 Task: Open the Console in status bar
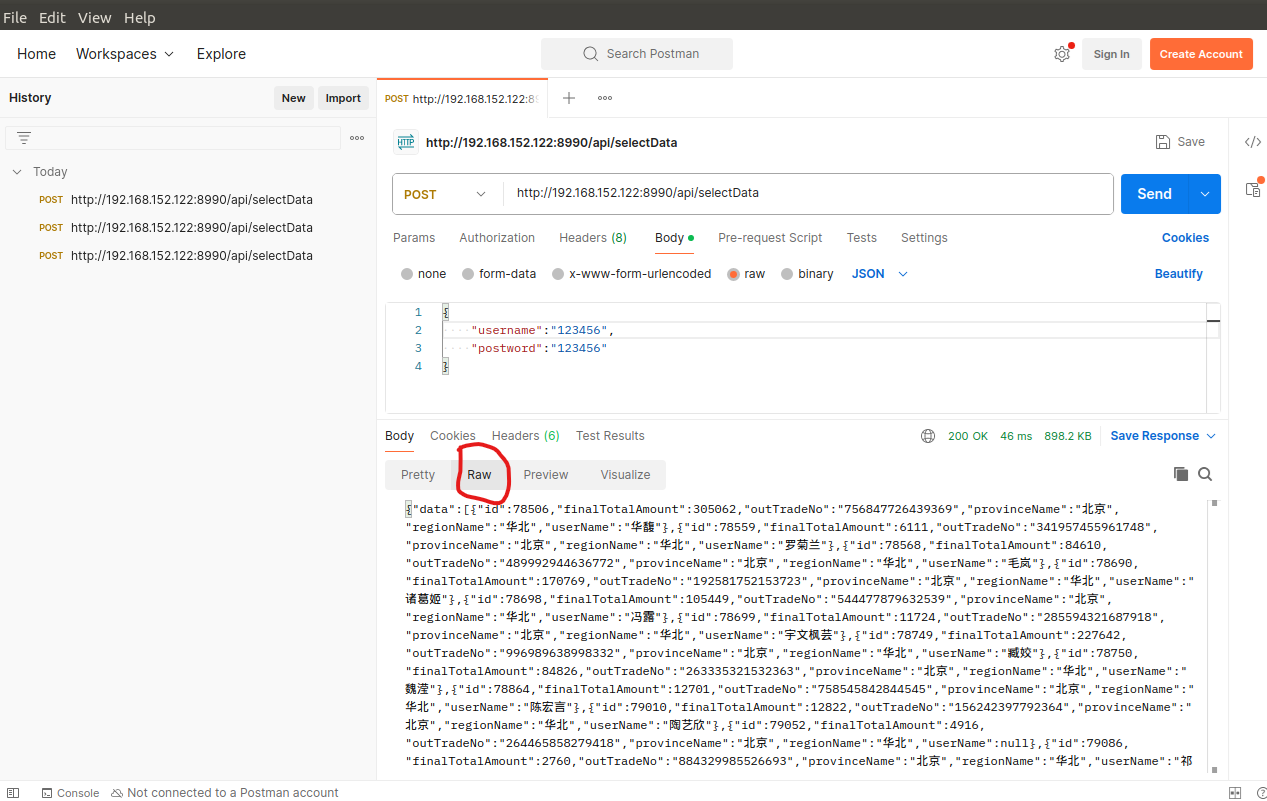click(x=70, y=793)
